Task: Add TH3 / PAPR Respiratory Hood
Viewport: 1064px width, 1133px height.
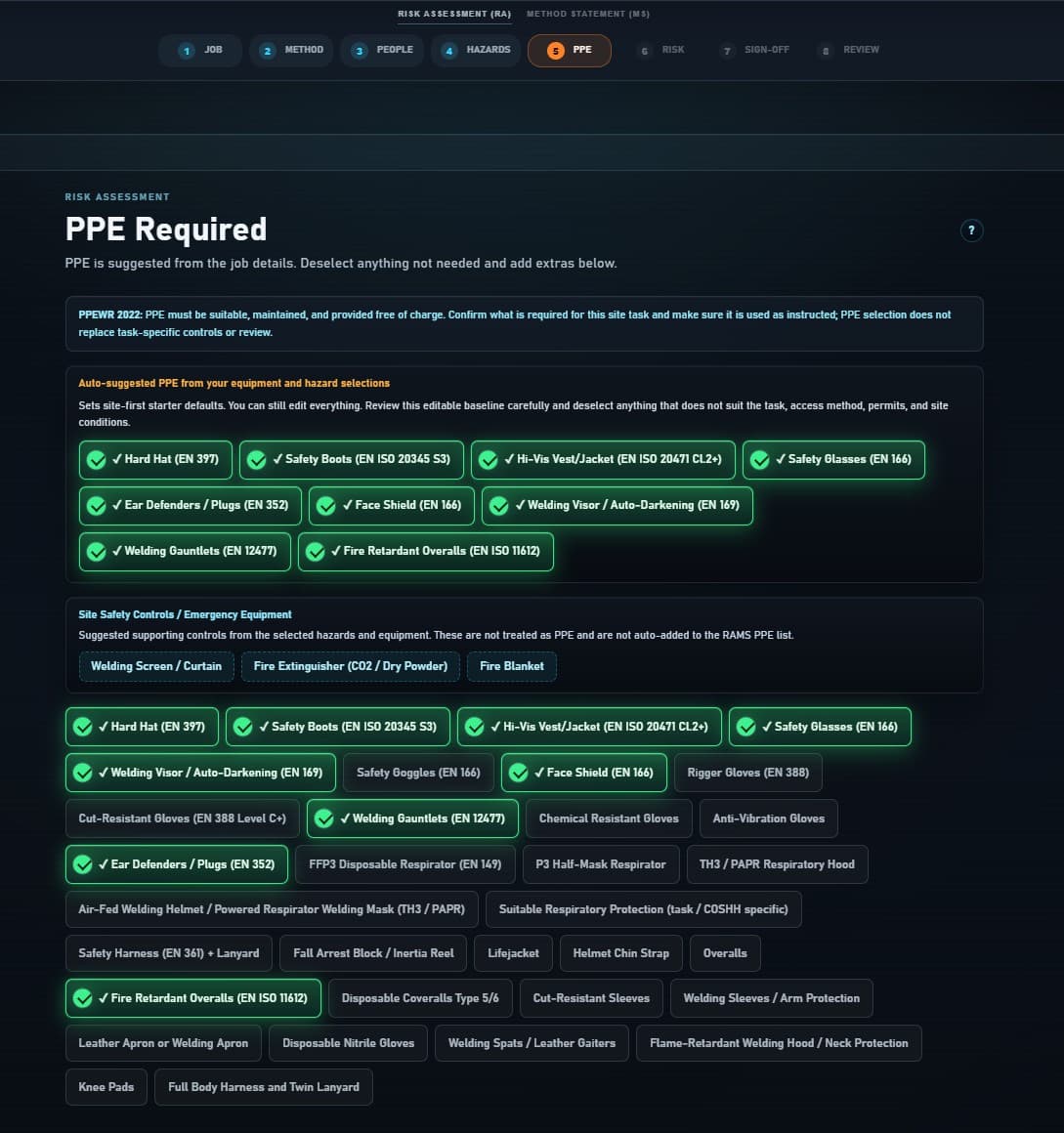Action: coord(777,865)
